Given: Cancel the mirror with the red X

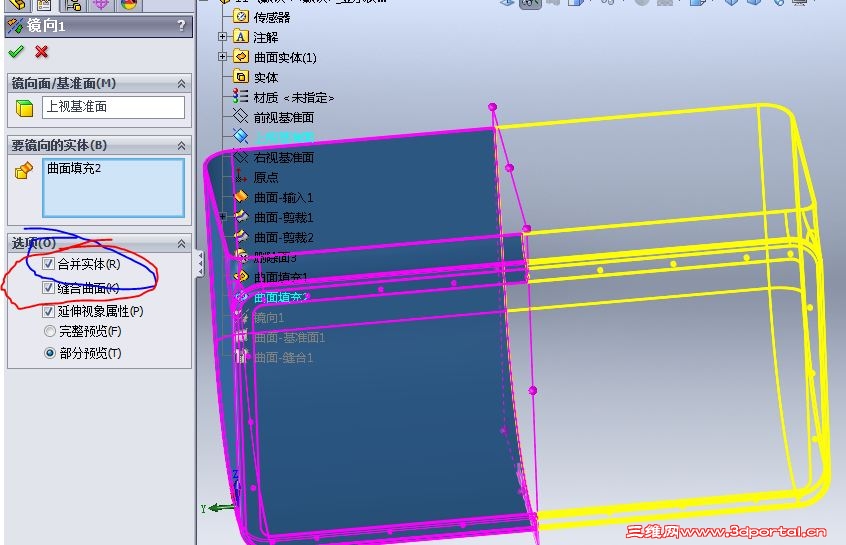Looking at the screenshot, I should (42, 52).
